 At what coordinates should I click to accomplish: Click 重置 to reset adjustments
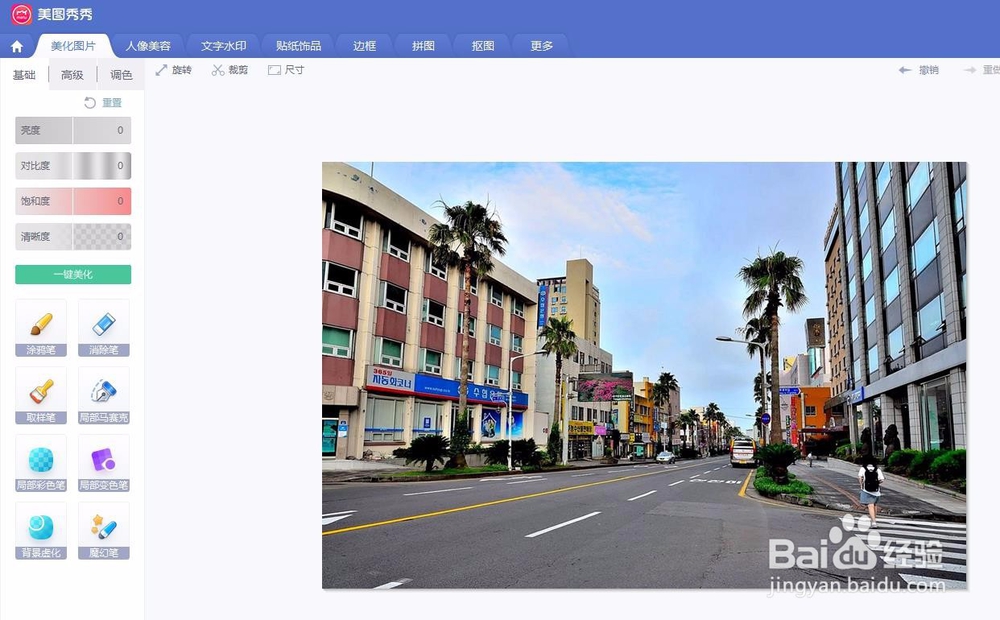(x=110, y=102)
